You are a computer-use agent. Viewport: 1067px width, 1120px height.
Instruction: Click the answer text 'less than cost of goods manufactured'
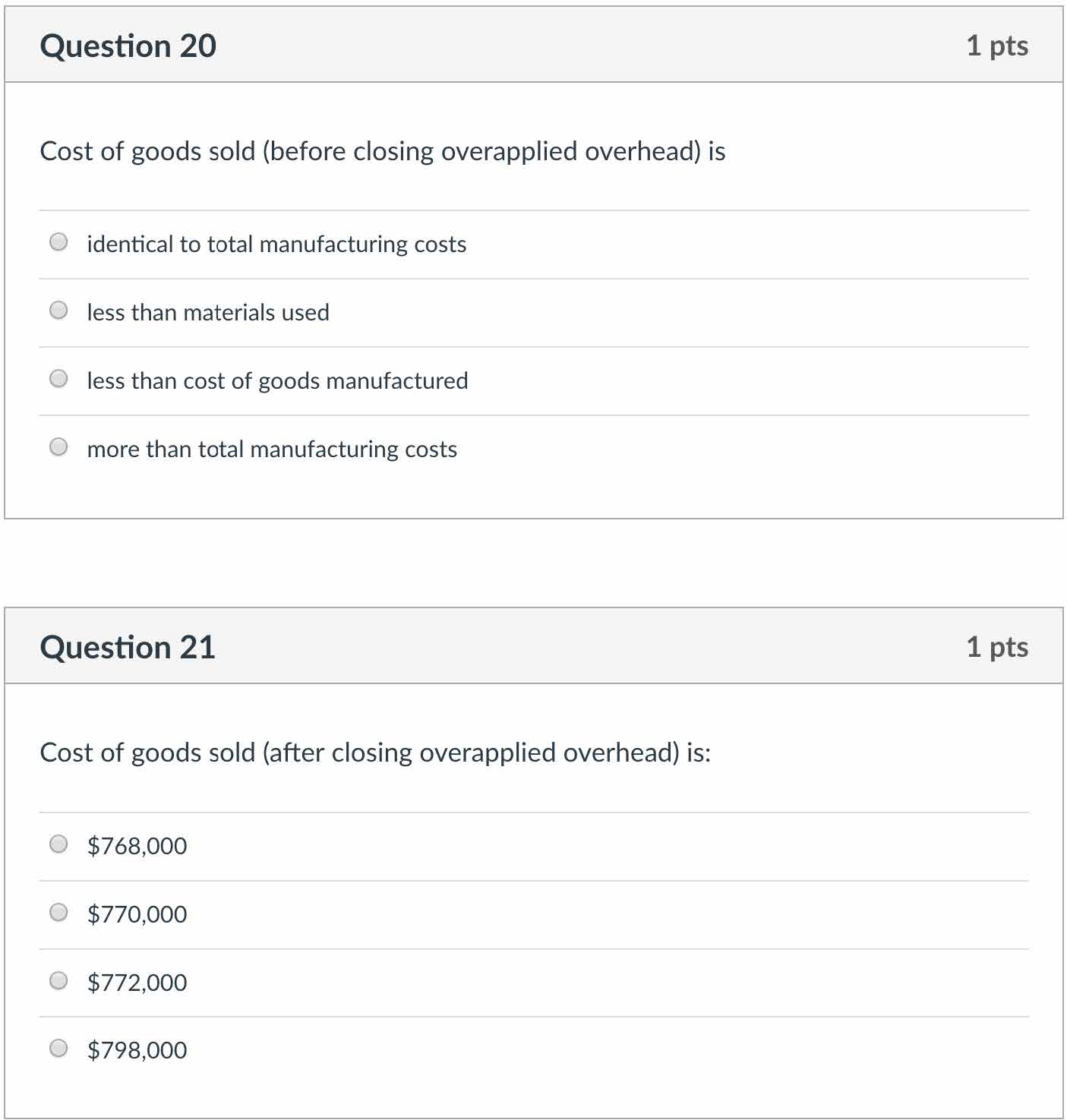[277, 380]
